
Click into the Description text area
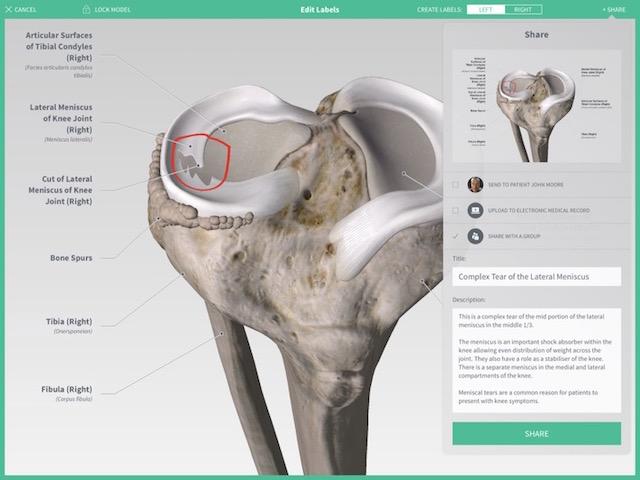point(537,360)
